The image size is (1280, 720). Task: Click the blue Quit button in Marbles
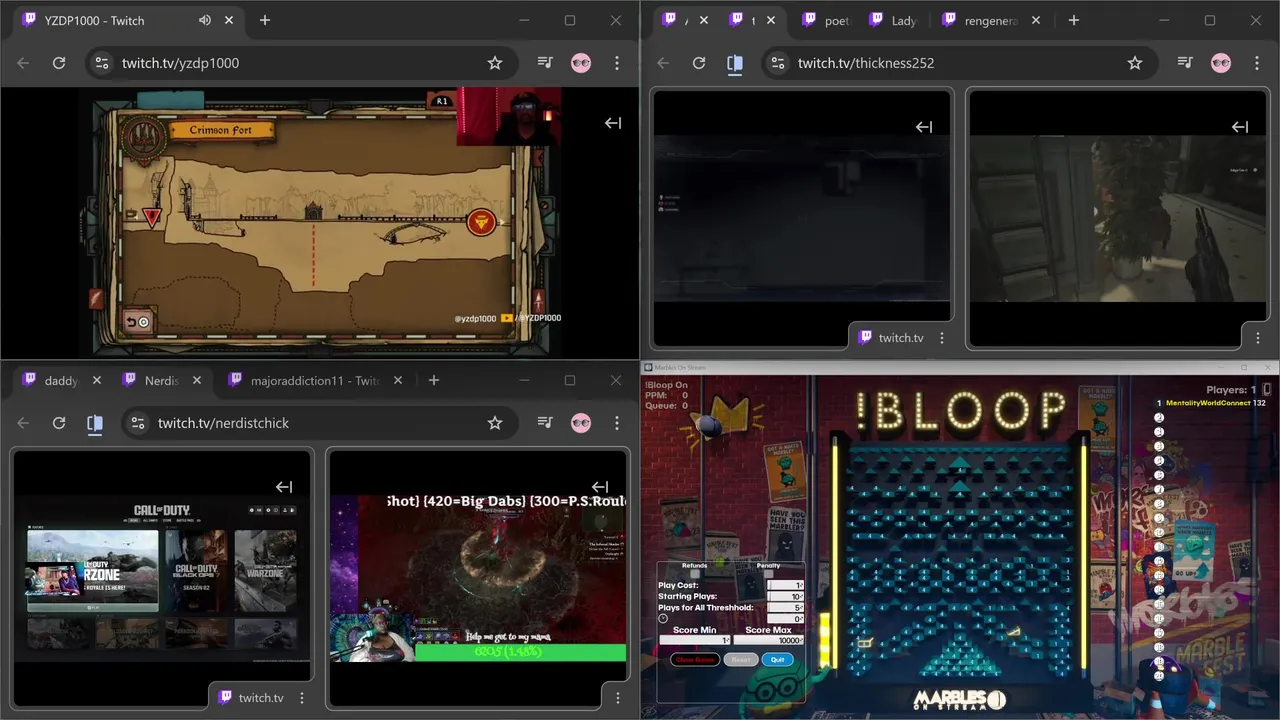point(778,660)
